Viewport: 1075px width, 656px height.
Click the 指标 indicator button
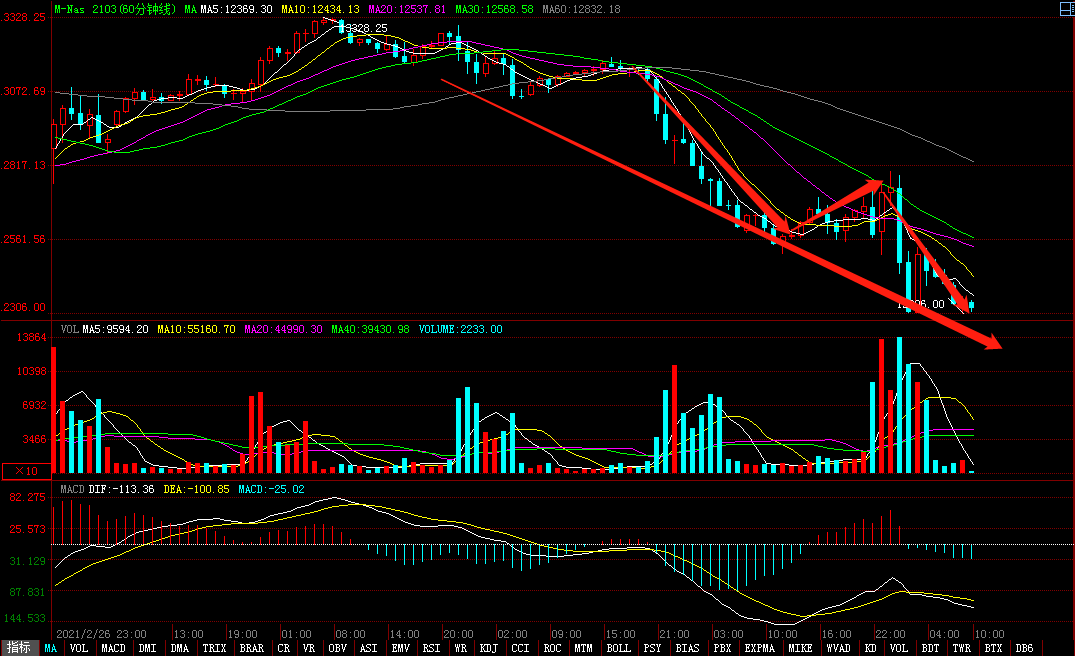20,649
